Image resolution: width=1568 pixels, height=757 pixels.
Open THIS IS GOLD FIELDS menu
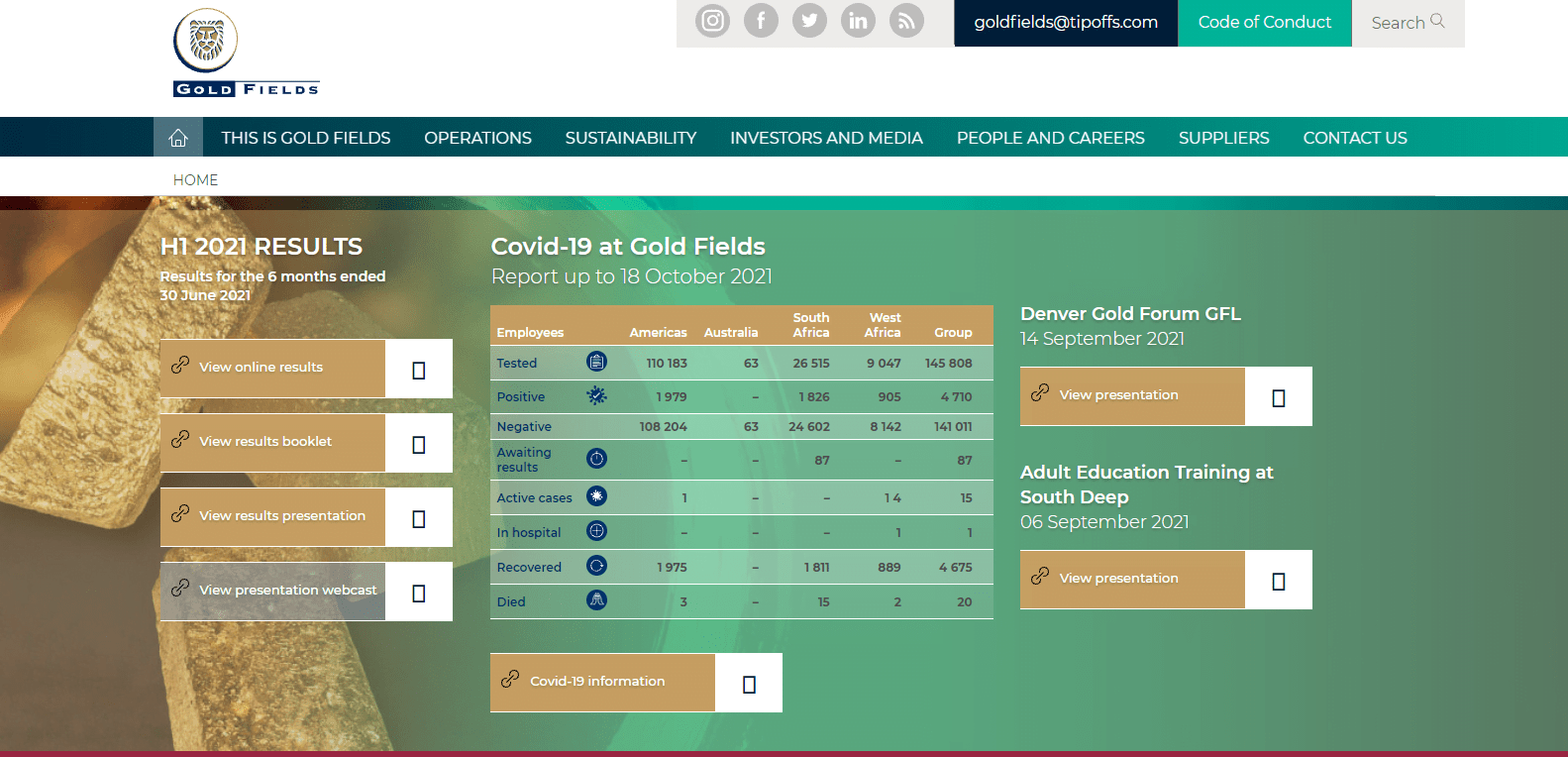point(306,138)
